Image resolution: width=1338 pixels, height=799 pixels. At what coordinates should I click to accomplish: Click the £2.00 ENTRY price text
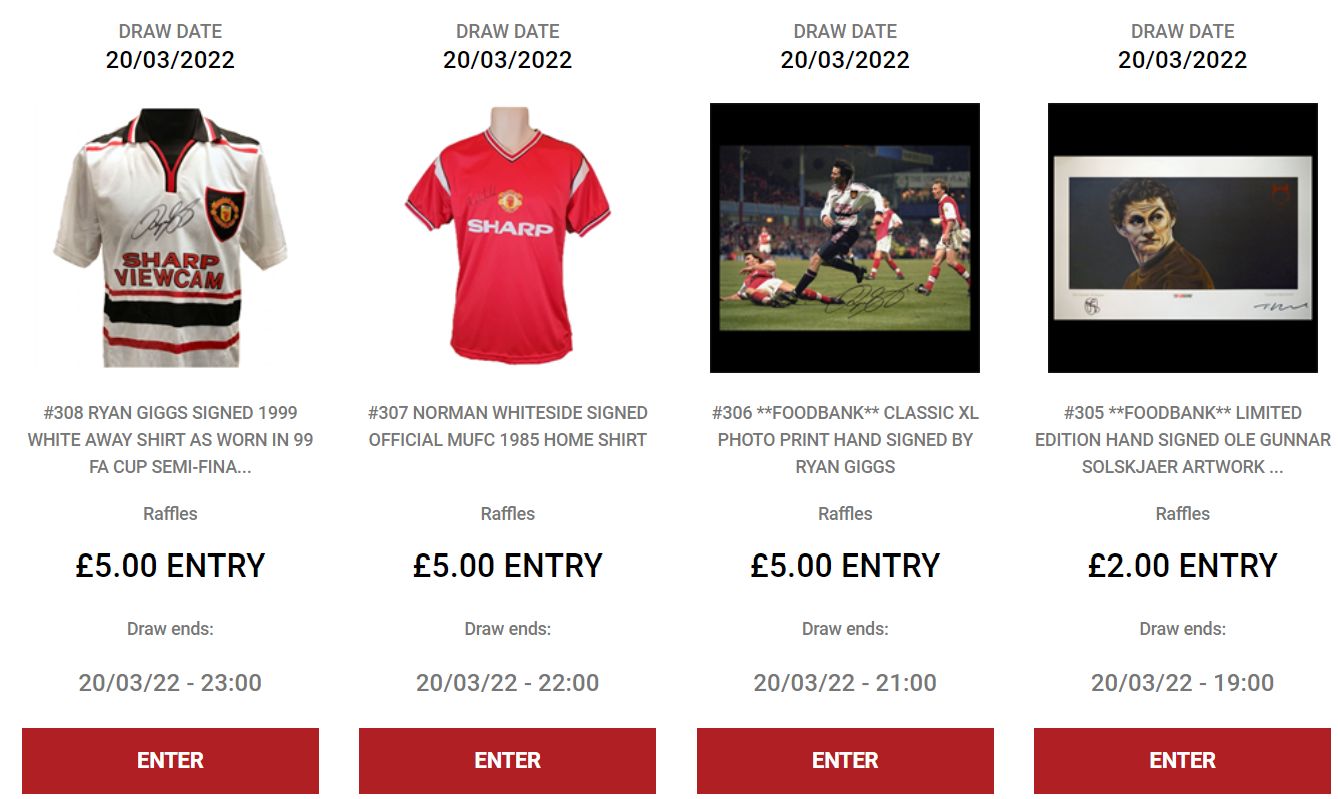1183,566
